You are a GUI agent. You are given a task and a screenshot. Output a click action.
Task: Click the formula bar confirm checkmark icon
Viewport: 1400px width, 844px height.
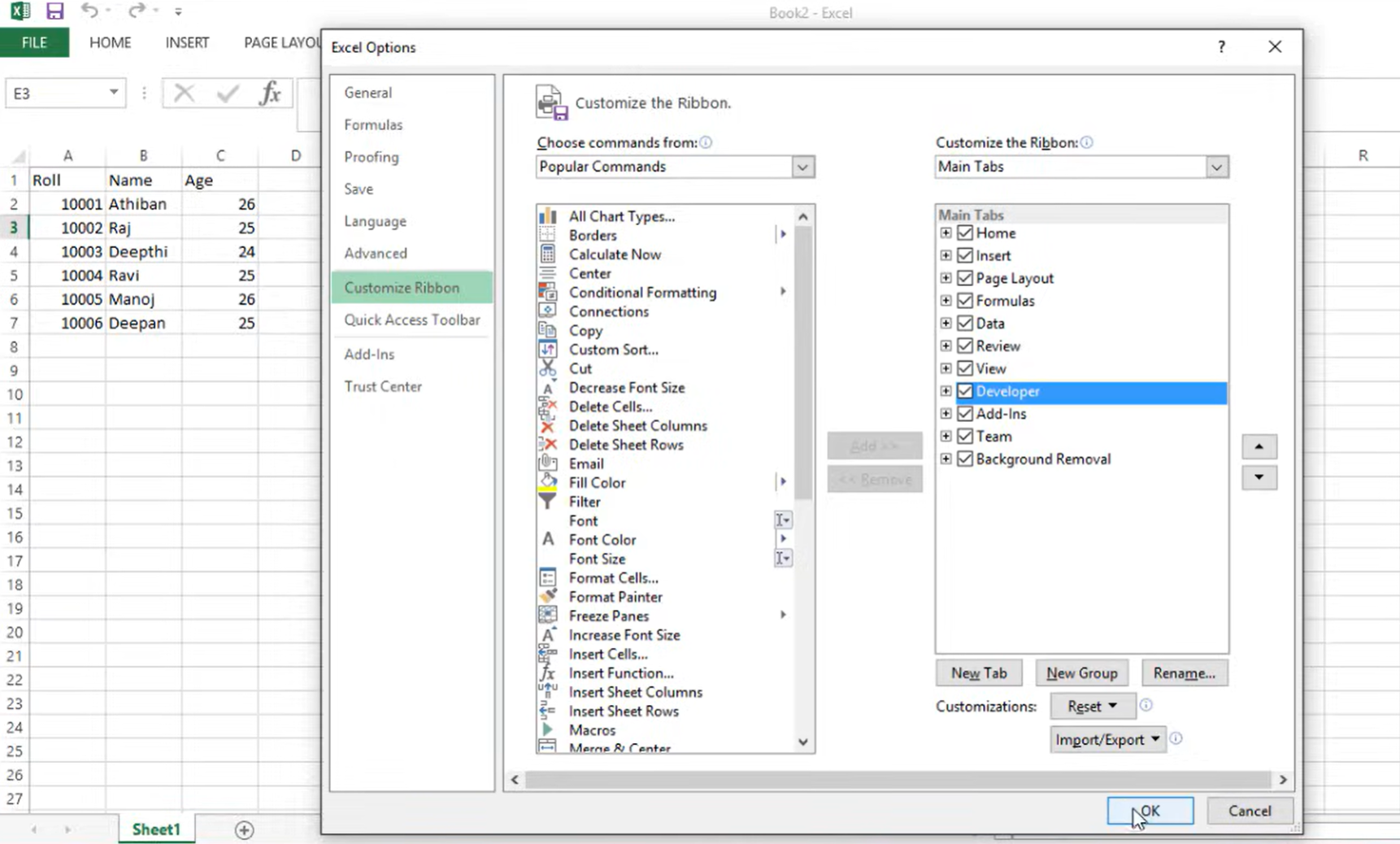click(228, 94)
